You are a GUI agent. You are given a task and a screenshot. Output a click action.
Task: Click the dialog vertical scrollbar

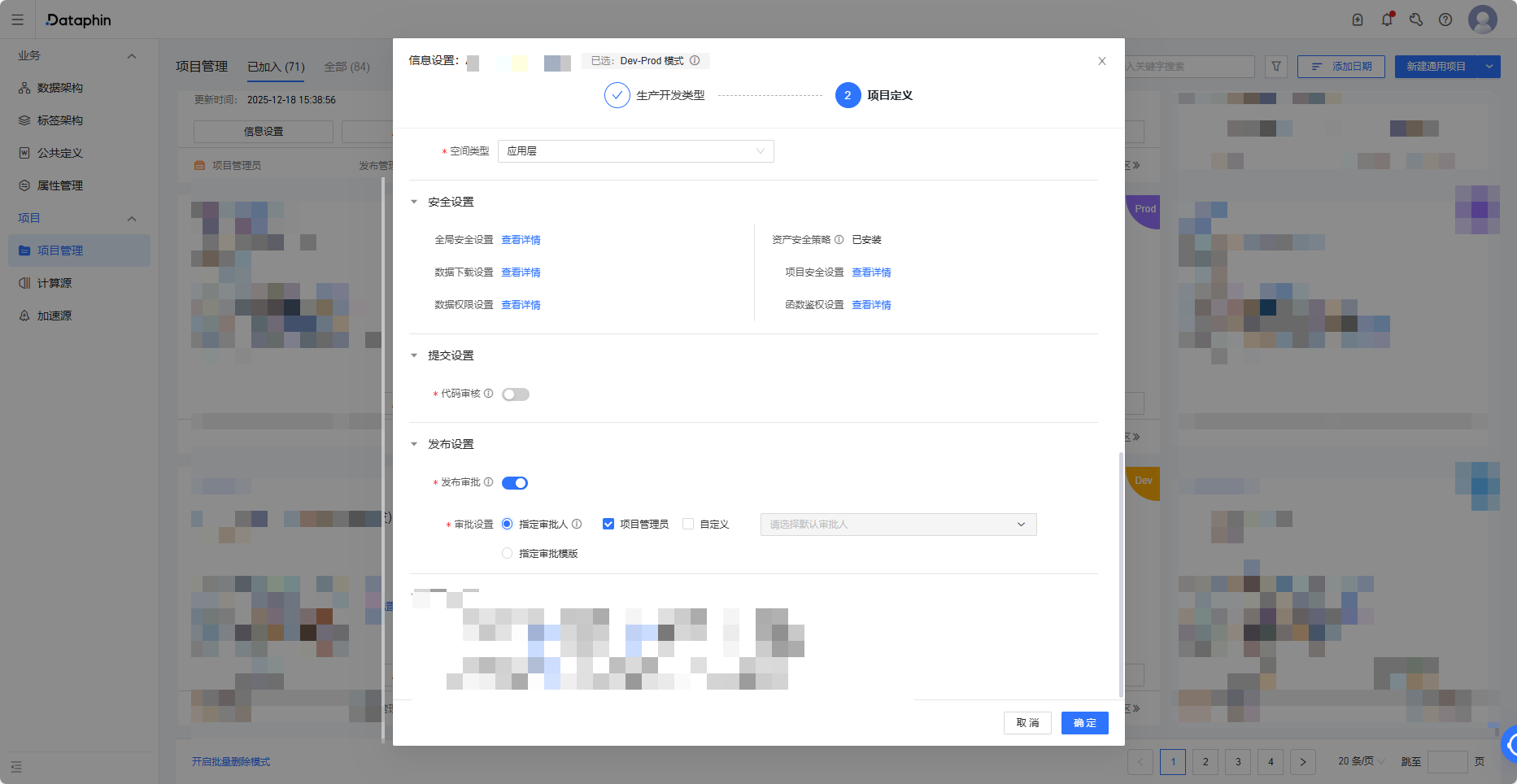point(1121,574)
